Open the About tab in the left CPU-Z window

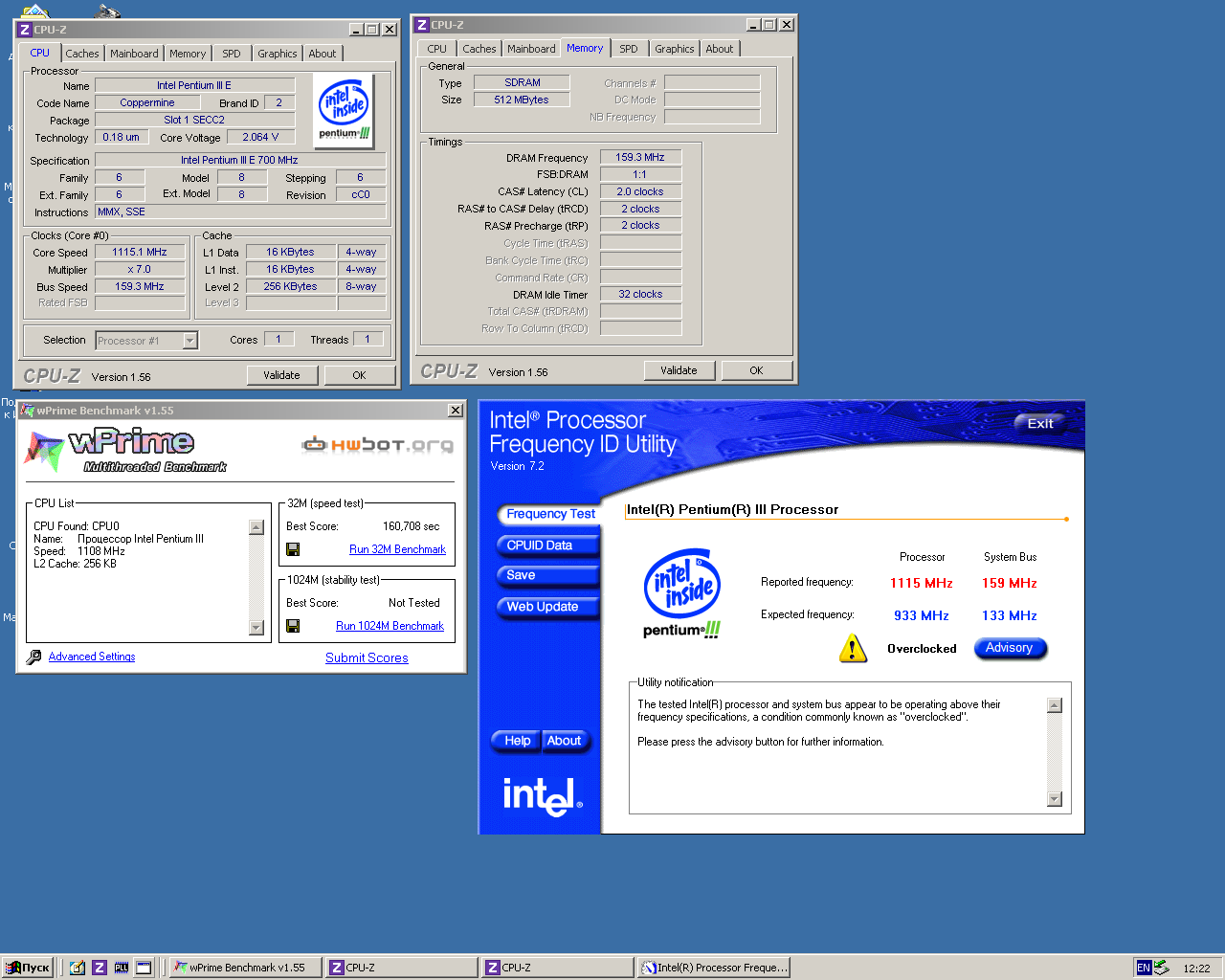tap(323, 54)
